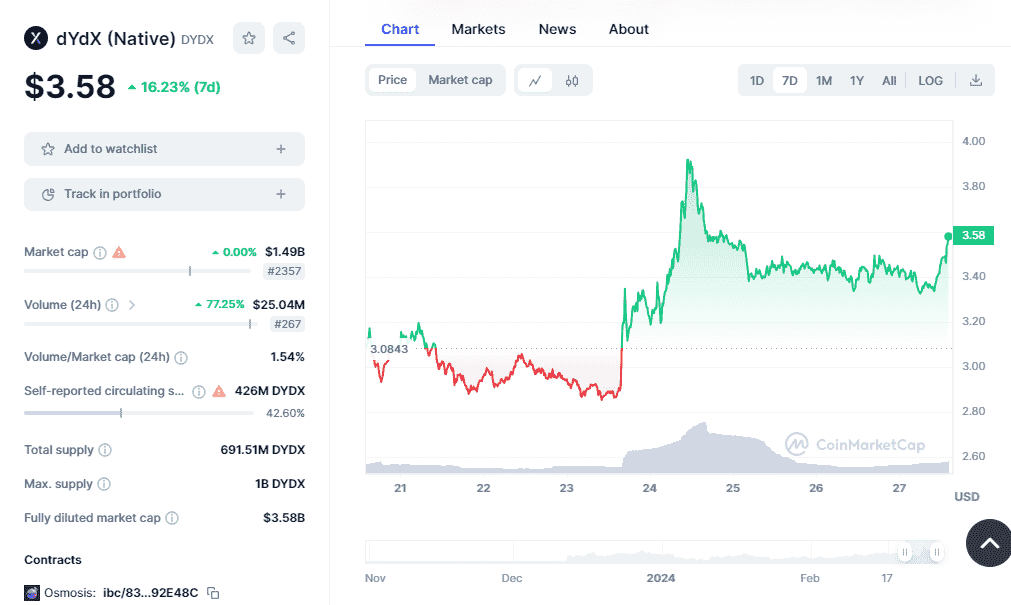Click the #2357 market cap rank badge
1011x605 pixels.
[x=284, y=271]
